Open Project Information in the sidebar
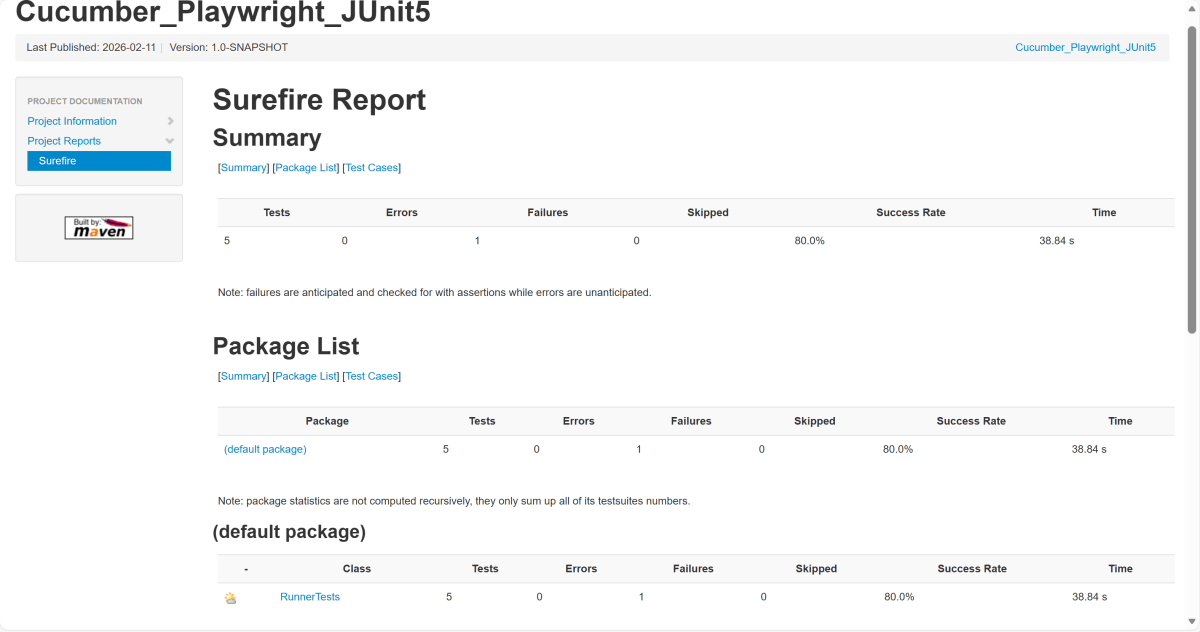The image size is (1200, 632). [x=72, y=121]
